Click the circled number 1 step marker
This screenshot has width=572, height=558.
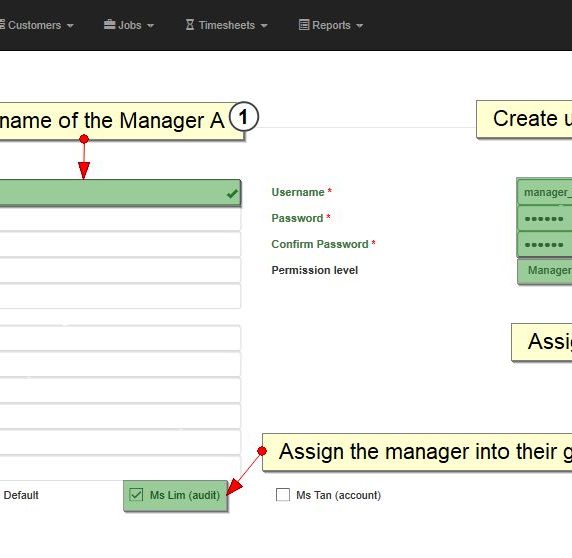point(244,117)
